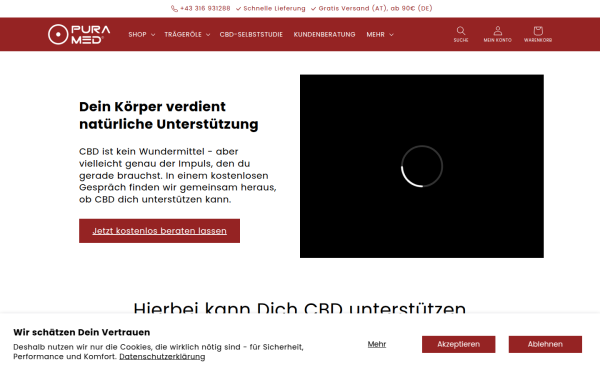The width and height of the screenshot is (600, 375).
Task: Open the Mehr link in cookie banner
Action: pyautogui.click(x=377, y=344)
